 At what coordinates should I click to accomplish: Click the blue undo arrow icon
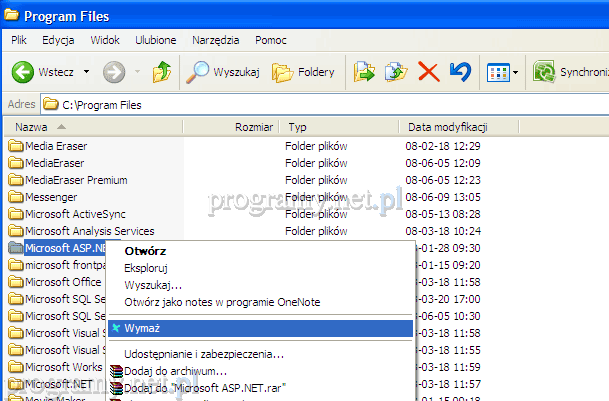pos(460,72)
